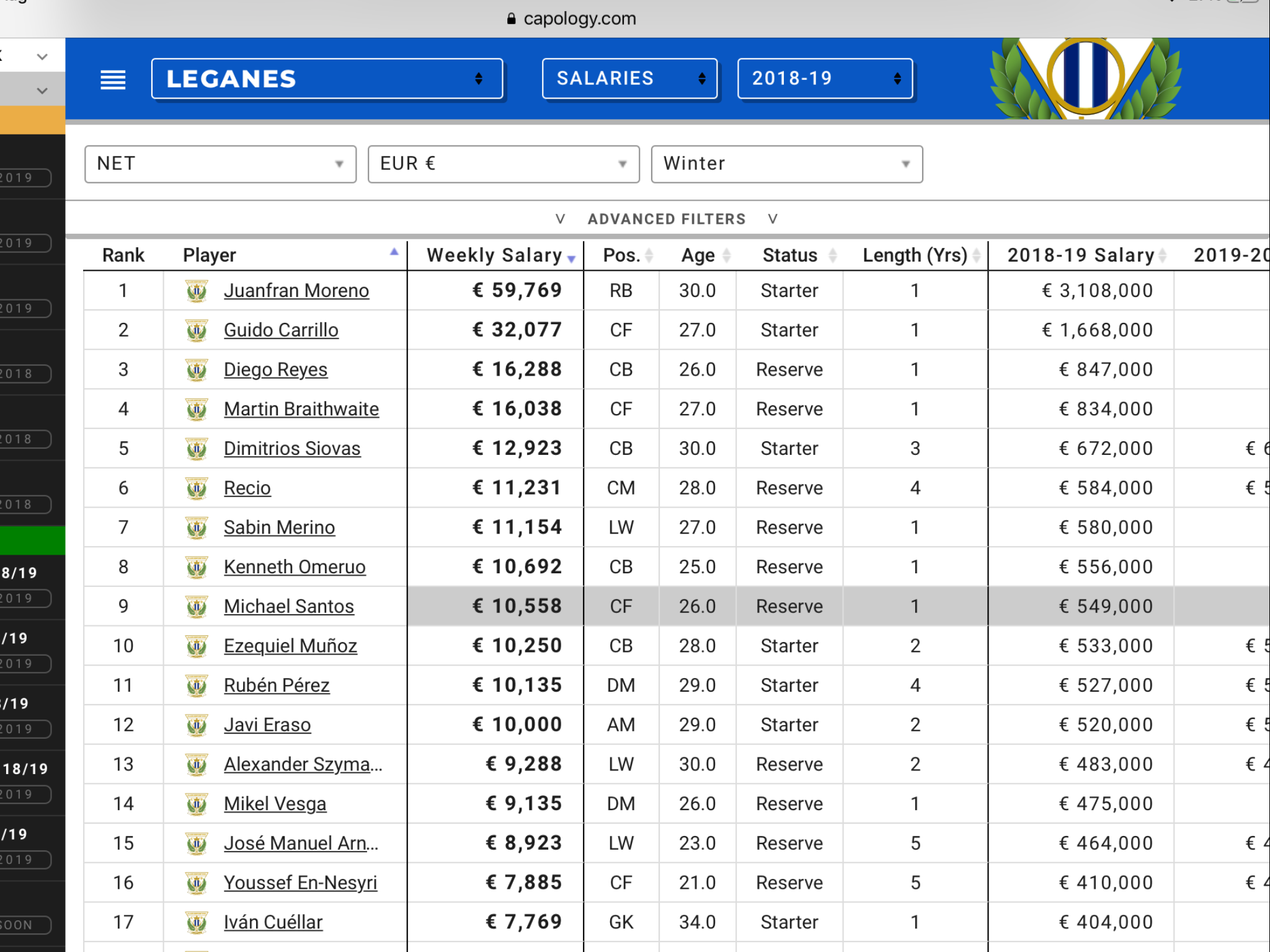Open Kenneth Omeruo player link
1270x952 pixels.
[295, 567]
